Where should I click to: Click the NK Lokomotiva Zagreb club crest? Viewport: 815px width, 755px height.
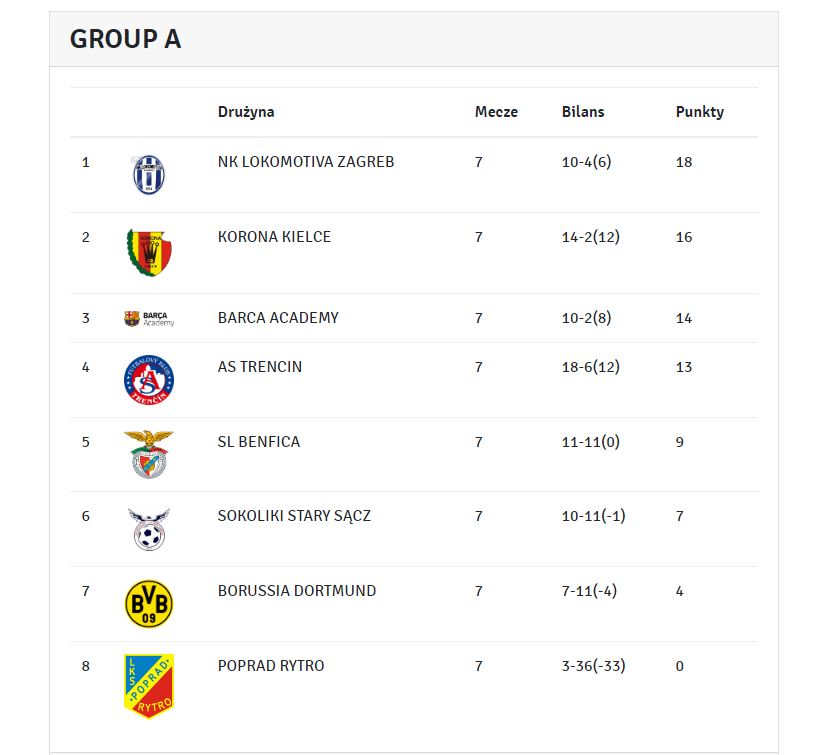149,175
